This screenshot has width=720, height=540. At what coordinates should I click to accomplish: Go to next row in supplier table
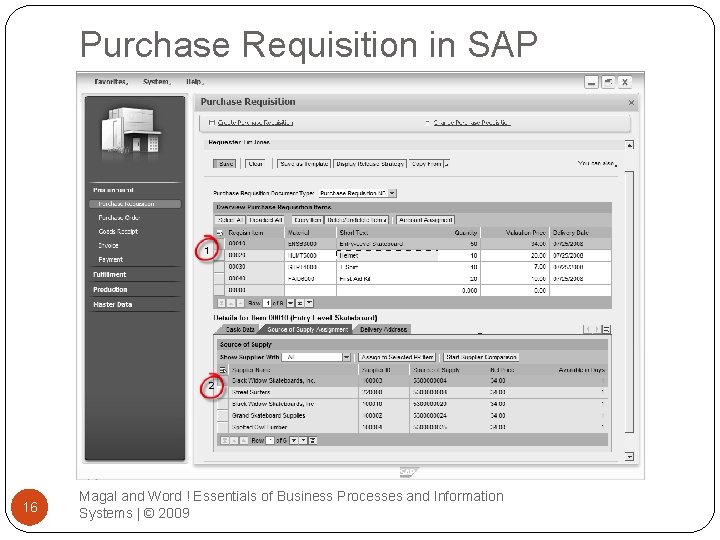[x=294, y=440]
